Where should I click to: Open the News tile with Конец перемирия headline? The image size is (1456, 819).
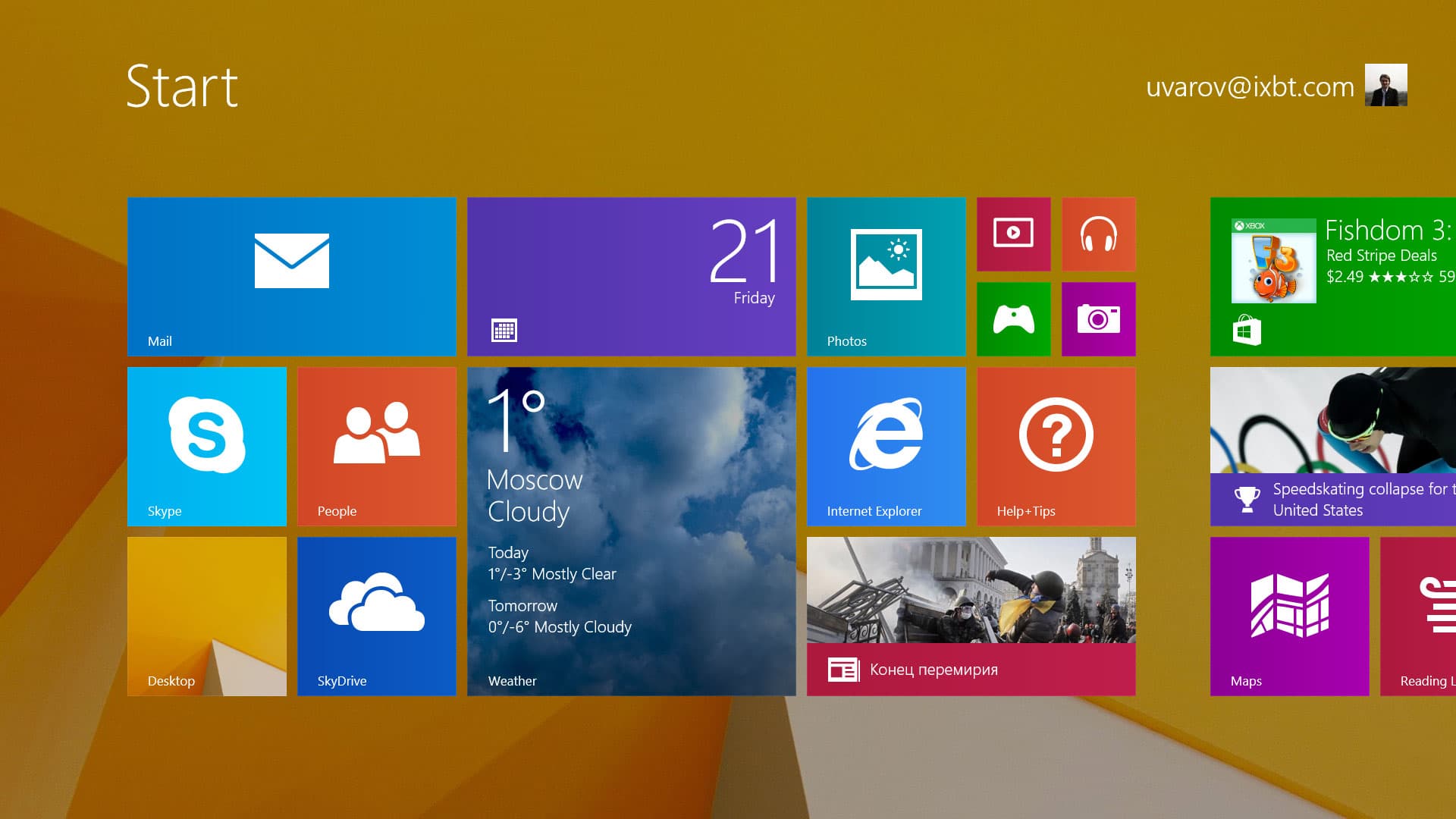971,616
